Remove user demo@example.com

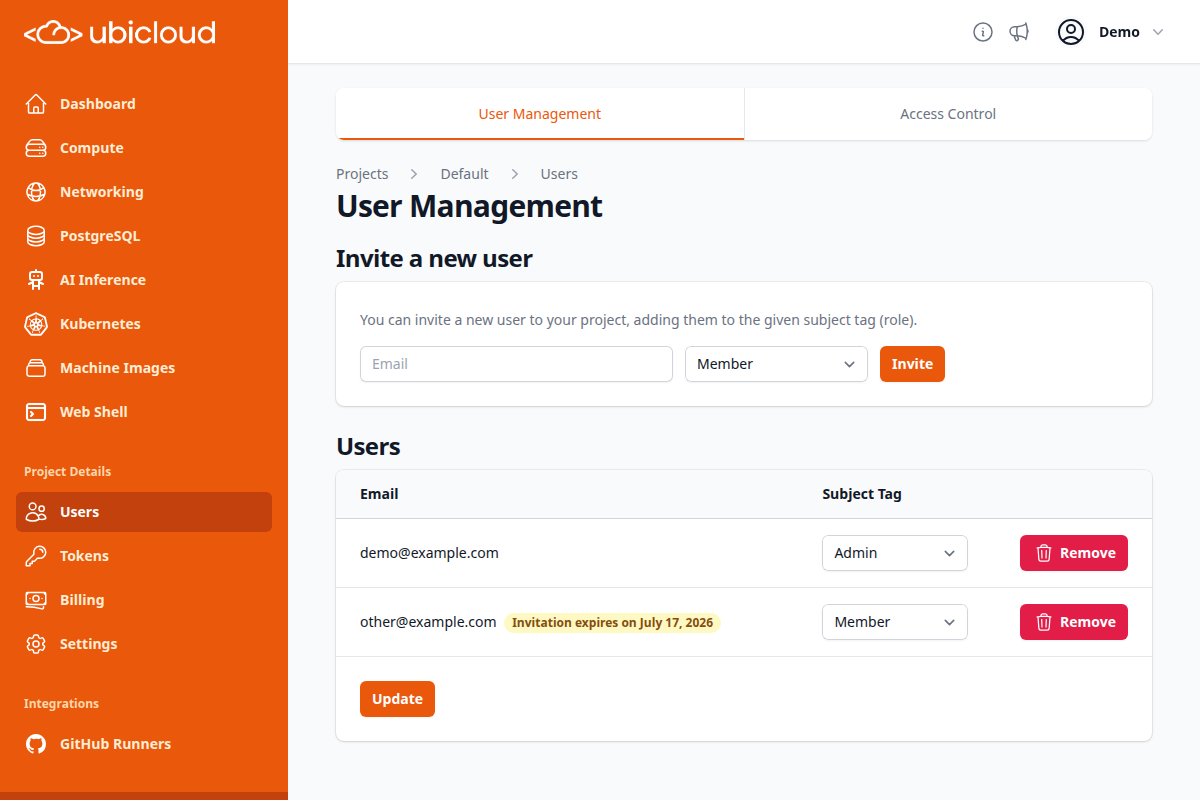coord(1074,553)
